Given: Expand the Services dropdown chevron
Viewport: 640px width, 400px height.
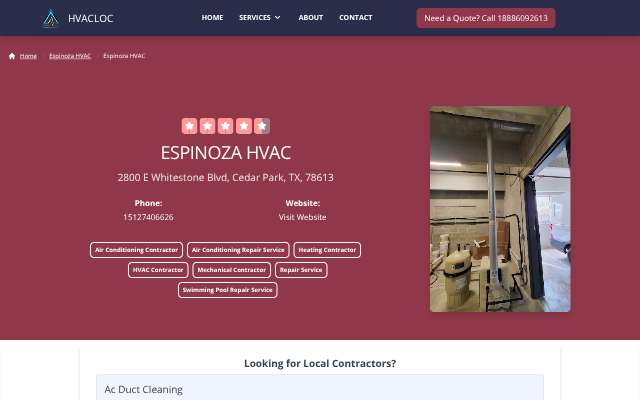Looking at the screenshot, I should pyautogui.click(x=278, y=18).
